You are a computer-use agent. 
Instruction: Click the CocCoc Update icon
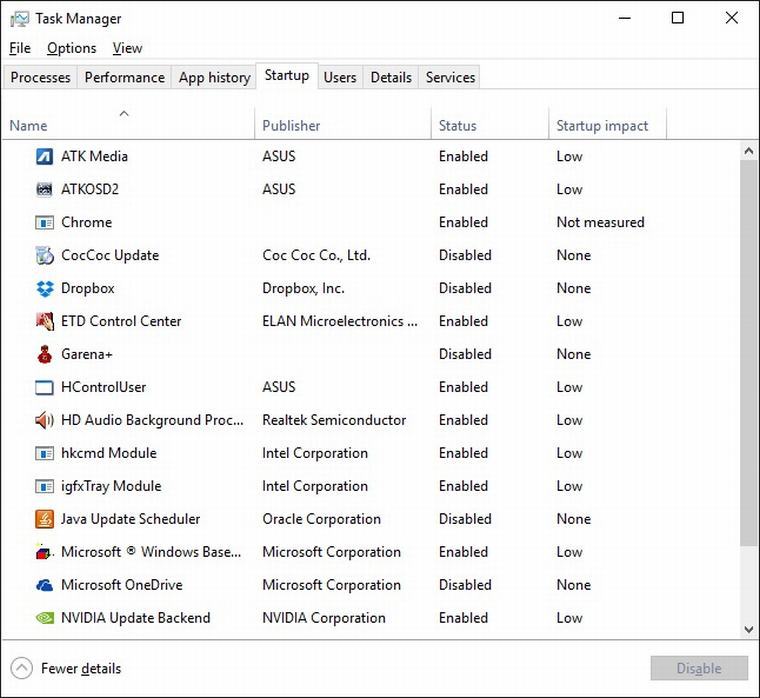[44, 256]
